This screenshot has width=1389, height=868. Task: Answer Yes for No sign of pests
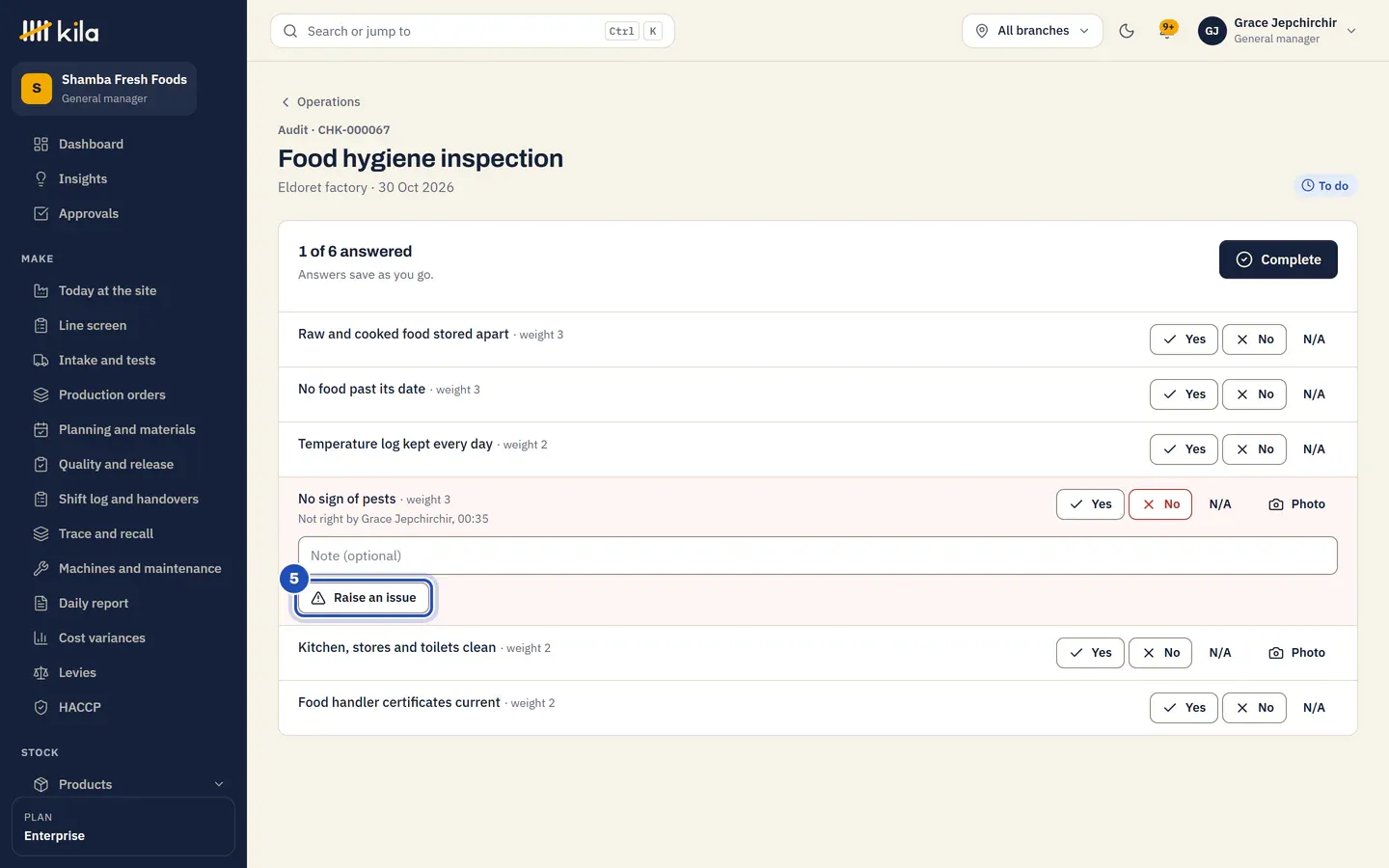click(1090, 504)
